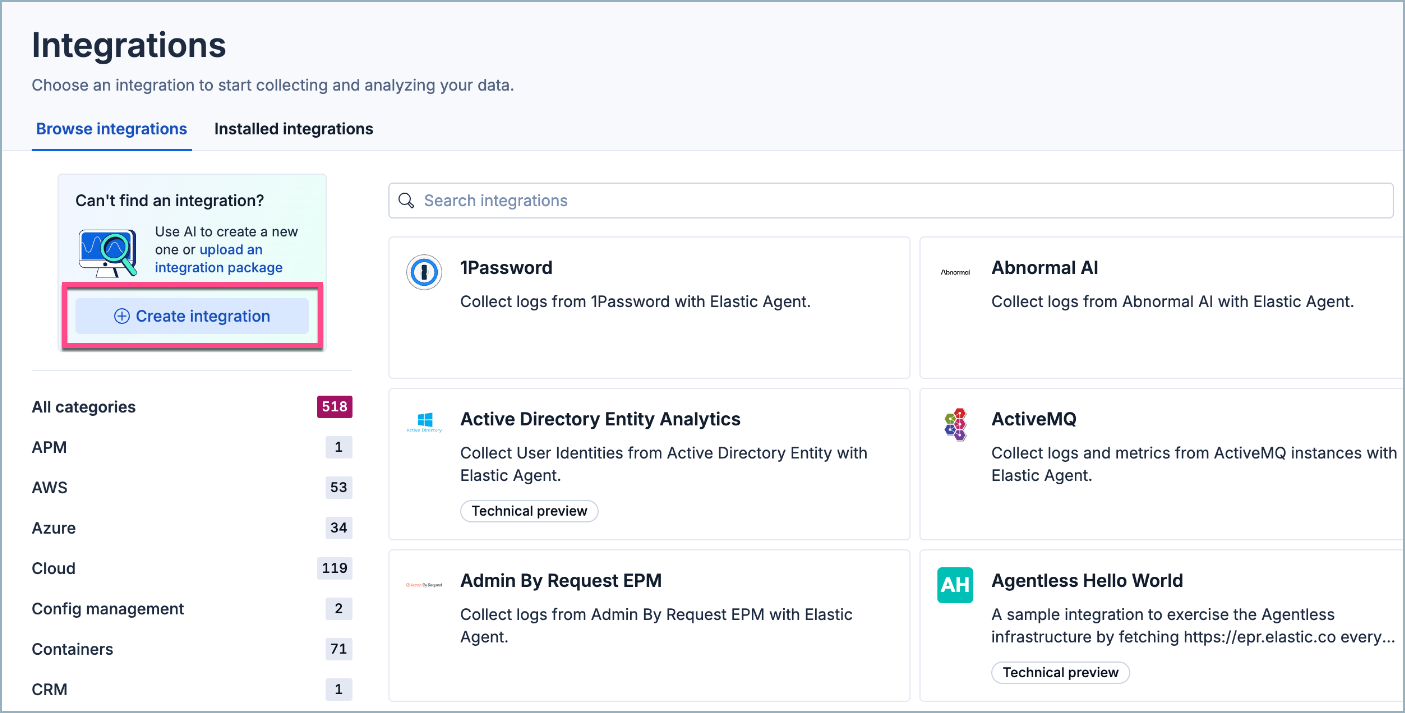The width and height of the screenshot is (1405, 713).
Task: Click the monitor with magnifier illustration
Action: click(x=109, y=252)
